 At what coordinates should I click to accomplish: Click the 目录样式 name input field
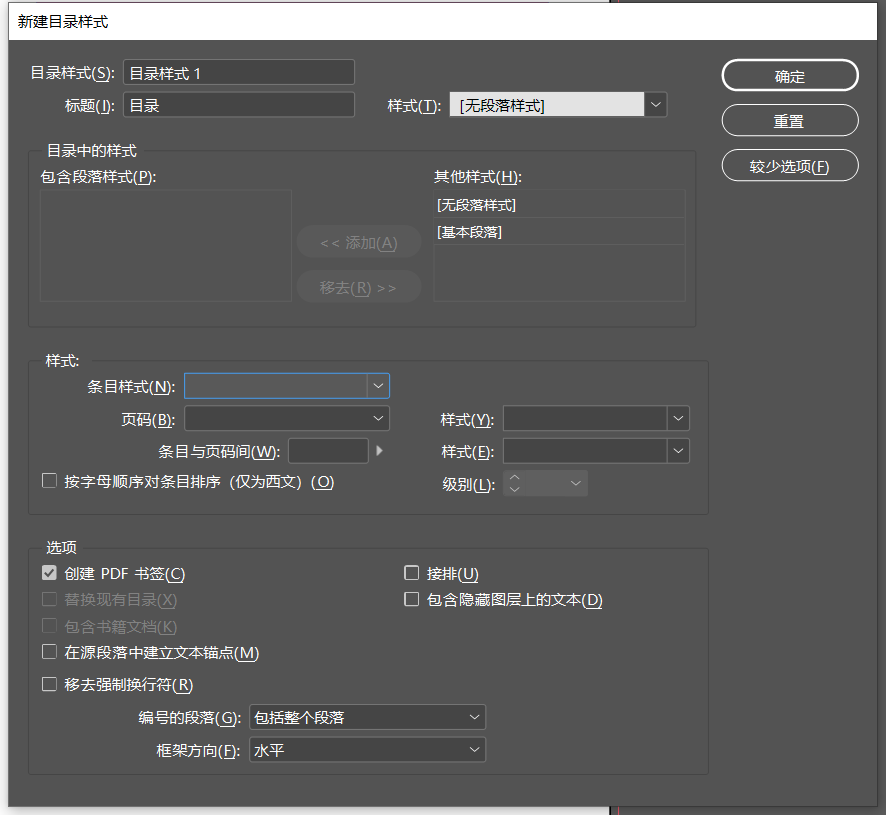[238, 72]
